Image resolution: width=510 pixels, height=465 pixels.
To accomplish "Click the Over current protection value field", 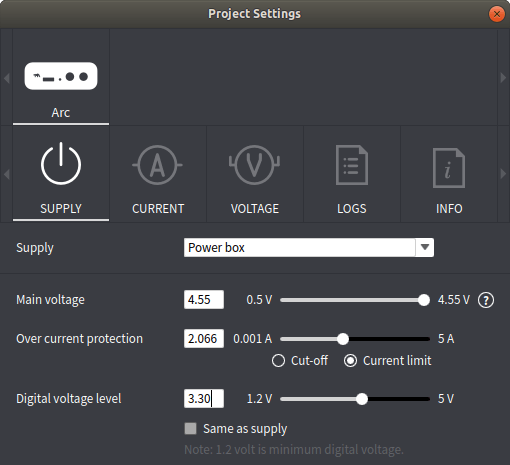I will coord(204,339).
